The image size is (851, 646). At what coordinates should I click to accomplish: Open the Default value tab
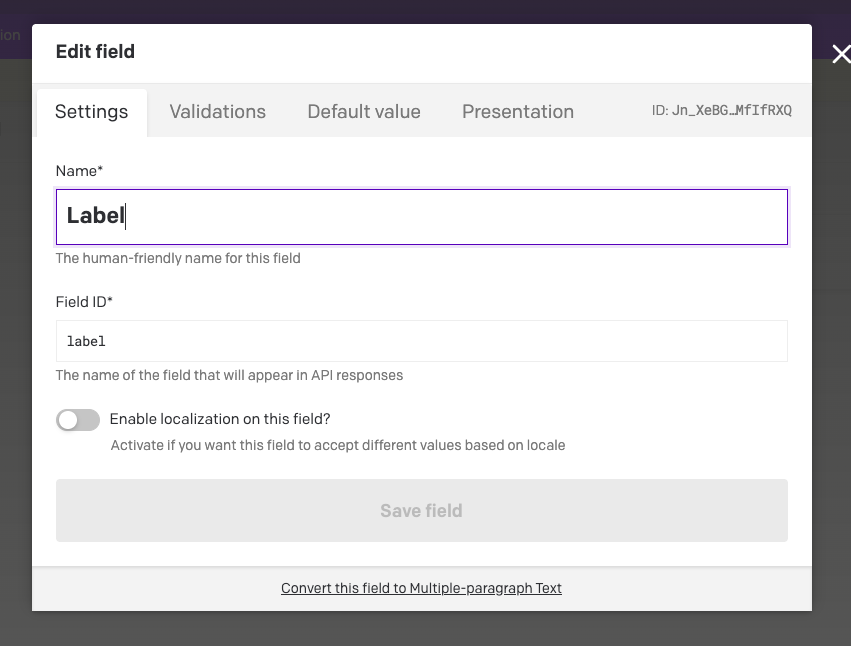[x=363, y=112]
